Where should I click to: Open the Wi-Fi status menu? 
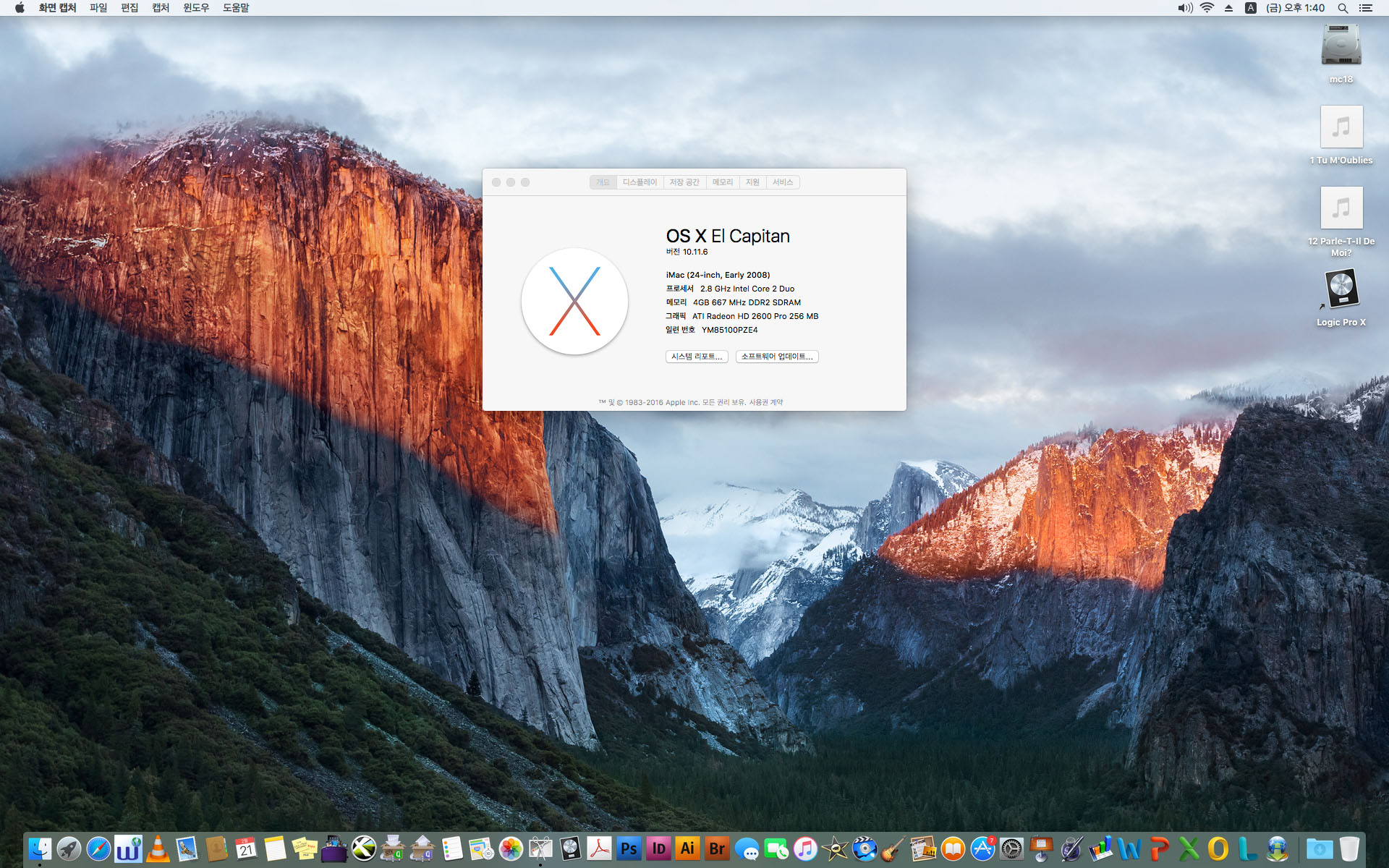point(1206,8)
